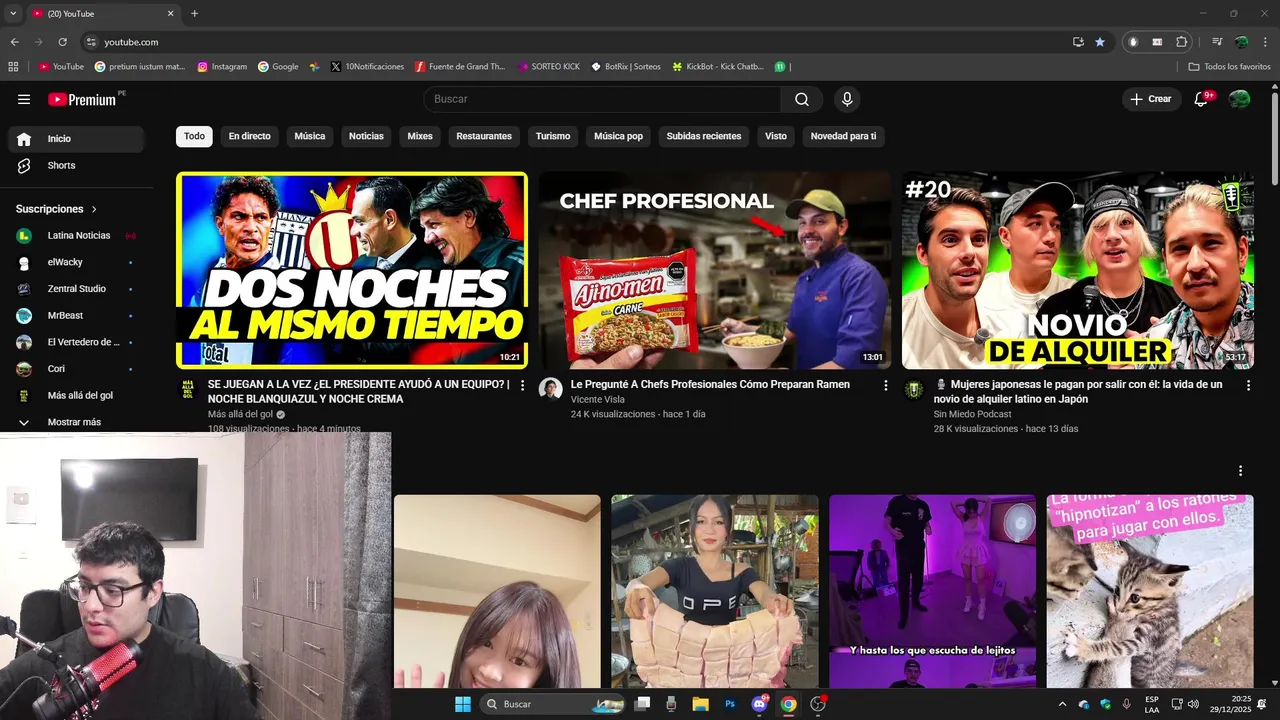This screenshot has height=720, width=1280.
Task: Go to Inicio in the sidebar
Action: (76, 139)
